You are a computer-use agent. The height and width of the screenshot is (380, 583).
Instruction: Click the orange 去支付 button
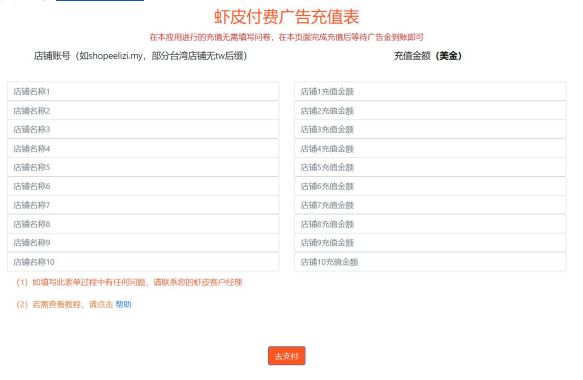[x=287, y=356]
